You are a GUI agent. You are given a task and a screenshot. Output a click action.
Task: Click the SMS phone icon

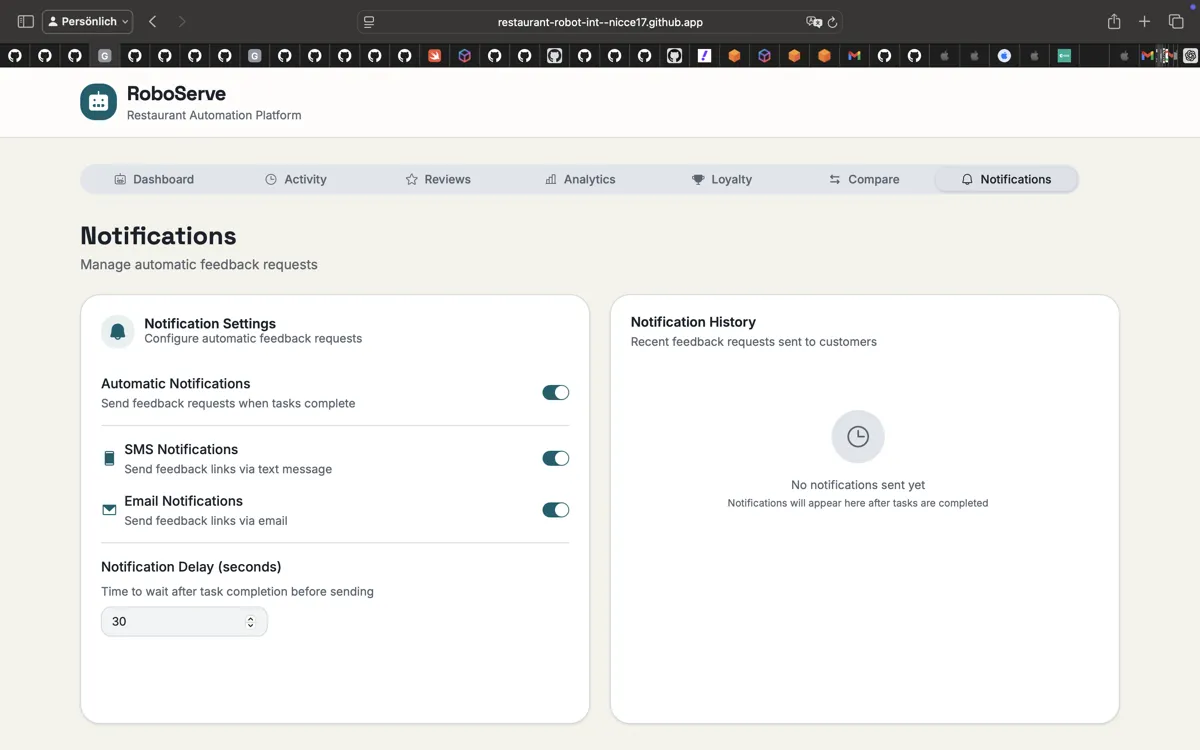(109, 459)
